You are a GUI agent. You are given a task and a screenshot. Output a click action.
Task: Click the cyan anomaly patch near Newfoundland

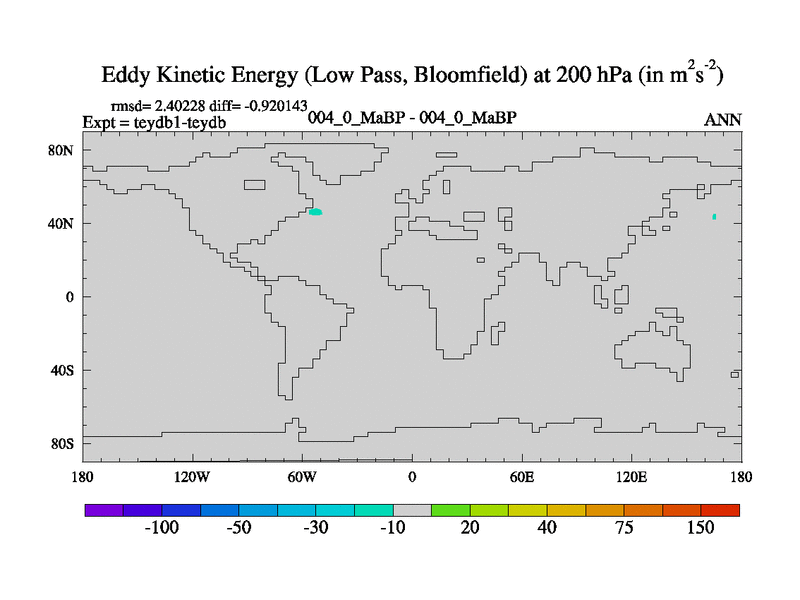[316, 212]
